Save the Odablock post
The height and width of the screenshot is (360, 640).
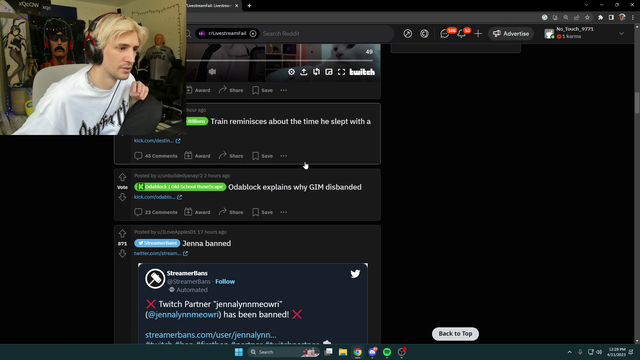[262, 212]
